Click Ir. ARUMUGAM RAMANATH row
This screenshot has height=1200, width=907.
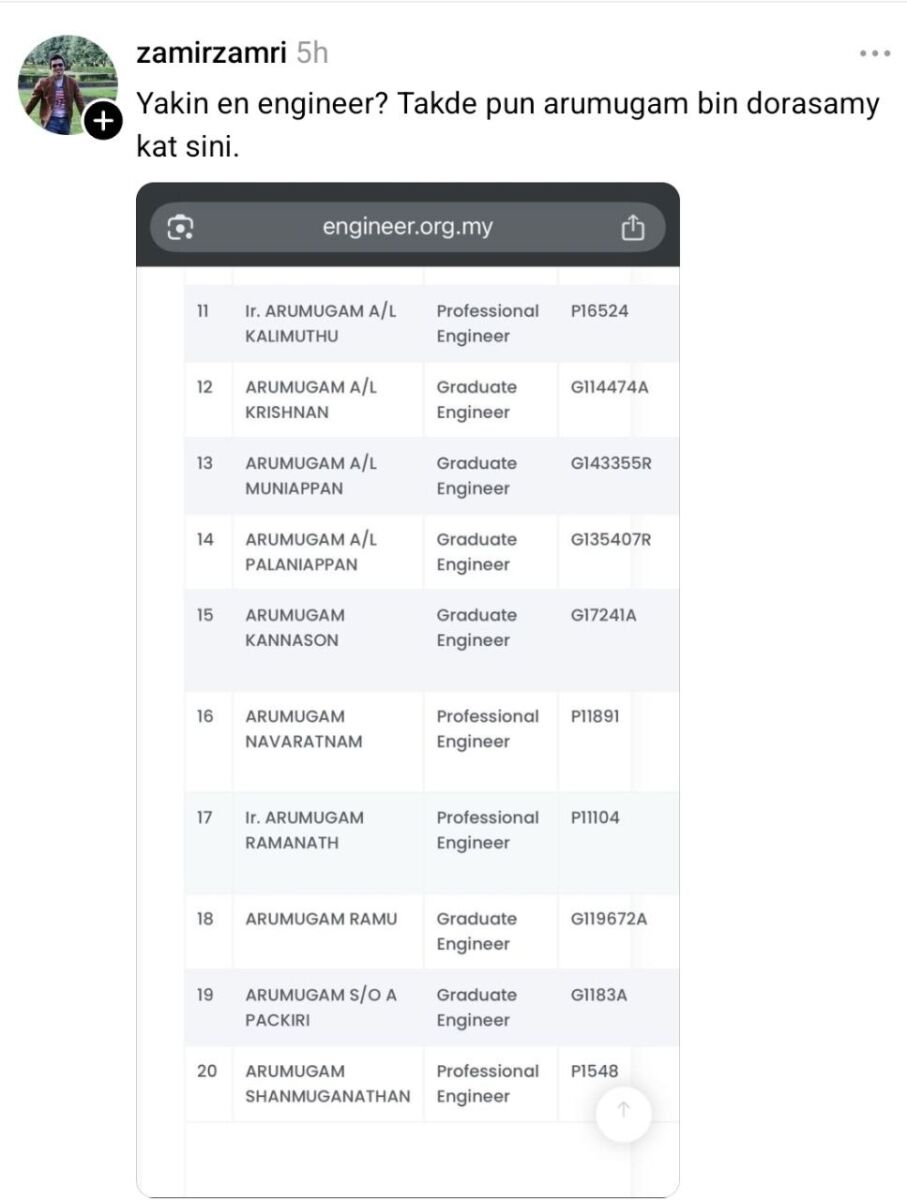pos(304,830)
